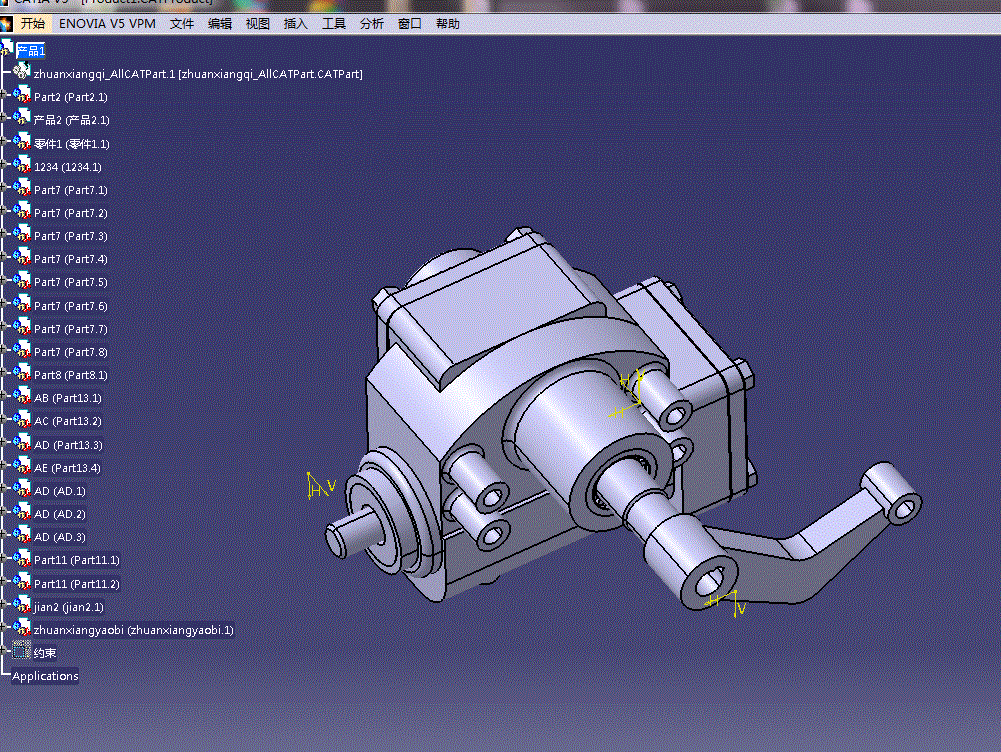Select the AC (Part13.2) label
Screen dimensions: 1001x752
click(x=68, y=421)
